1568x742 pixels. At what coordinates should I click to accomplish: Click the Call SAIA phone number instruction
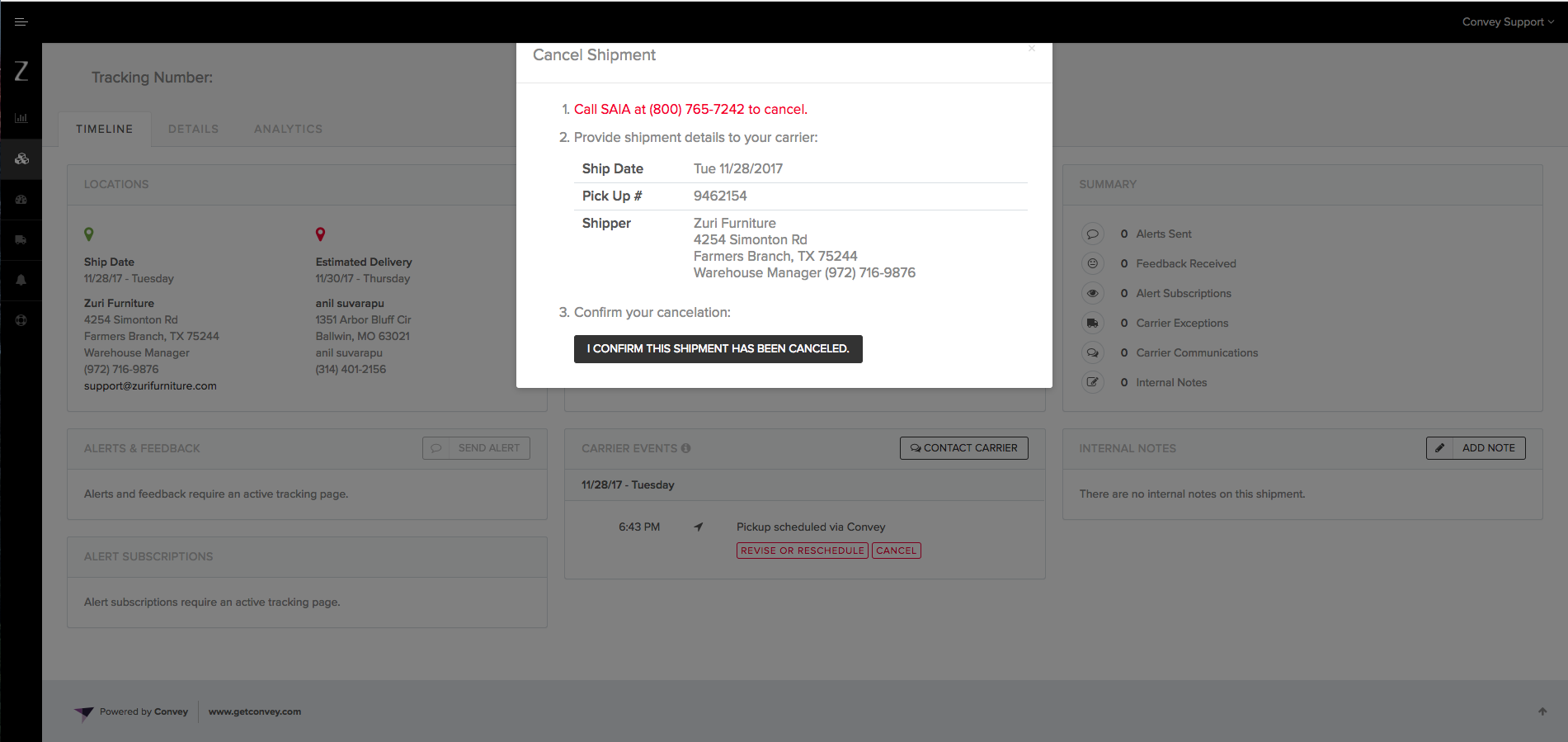point(690,109)
